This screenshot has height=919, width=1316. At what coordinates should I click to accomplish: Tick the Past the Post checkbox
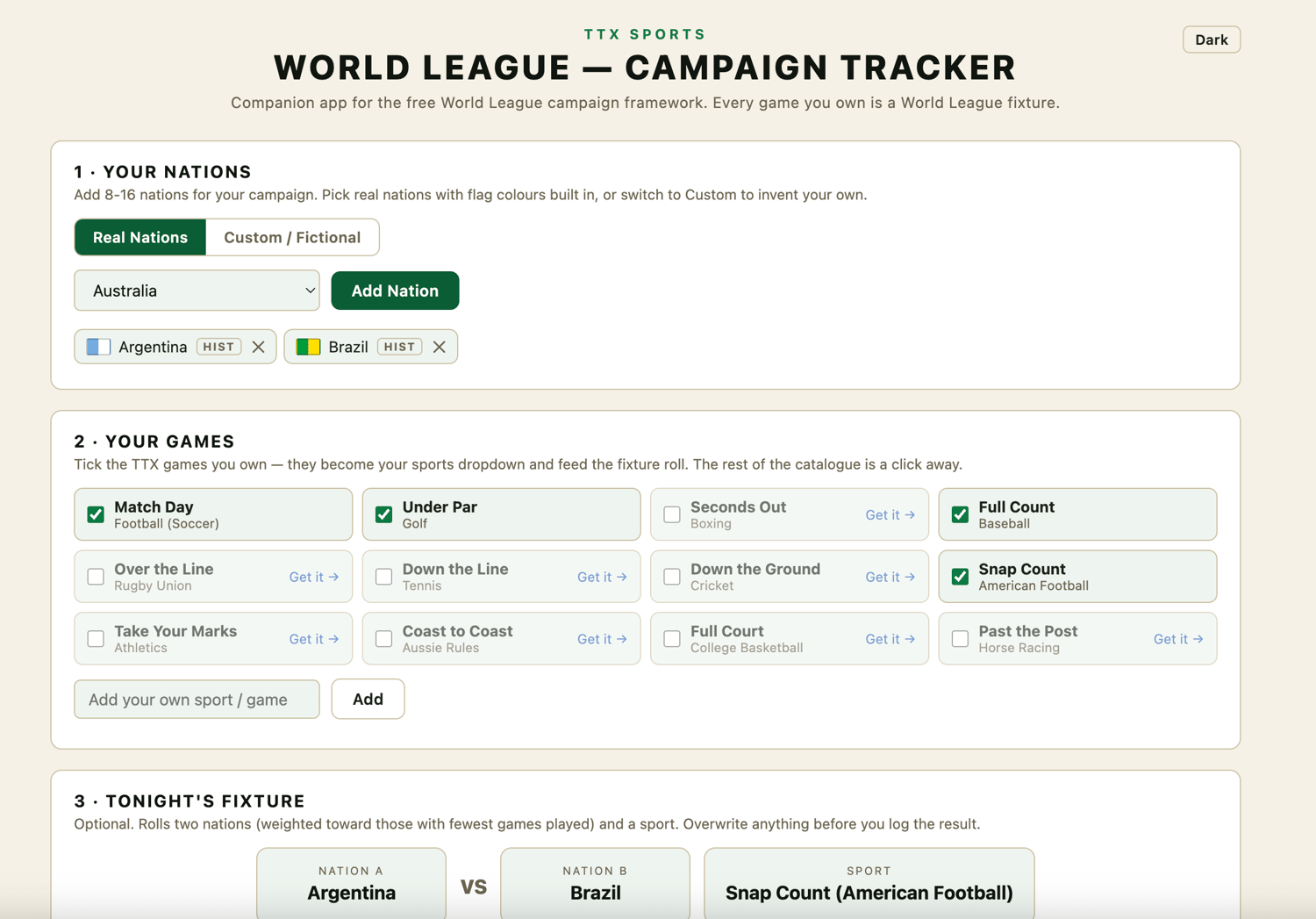click(960, 639)
